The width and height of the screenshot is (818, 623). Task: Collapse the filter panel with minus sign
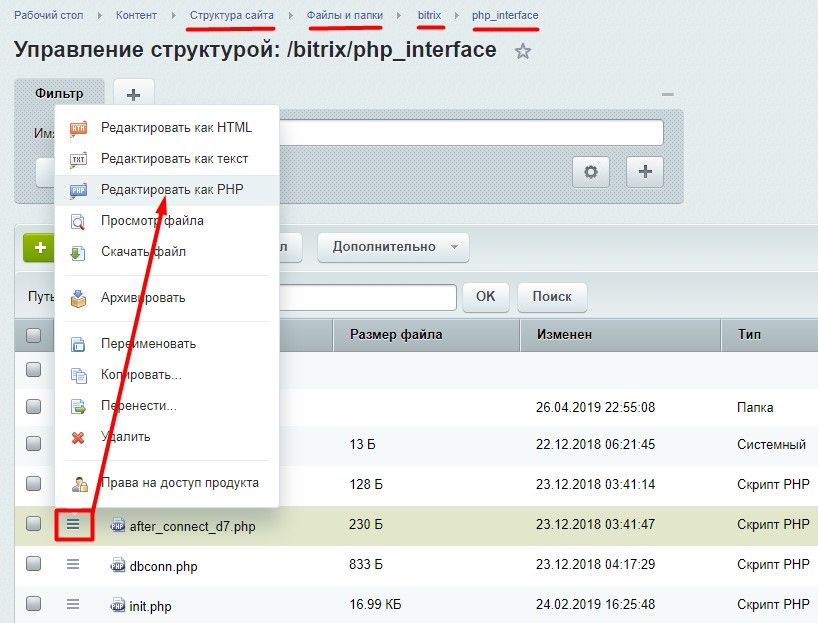668,95
